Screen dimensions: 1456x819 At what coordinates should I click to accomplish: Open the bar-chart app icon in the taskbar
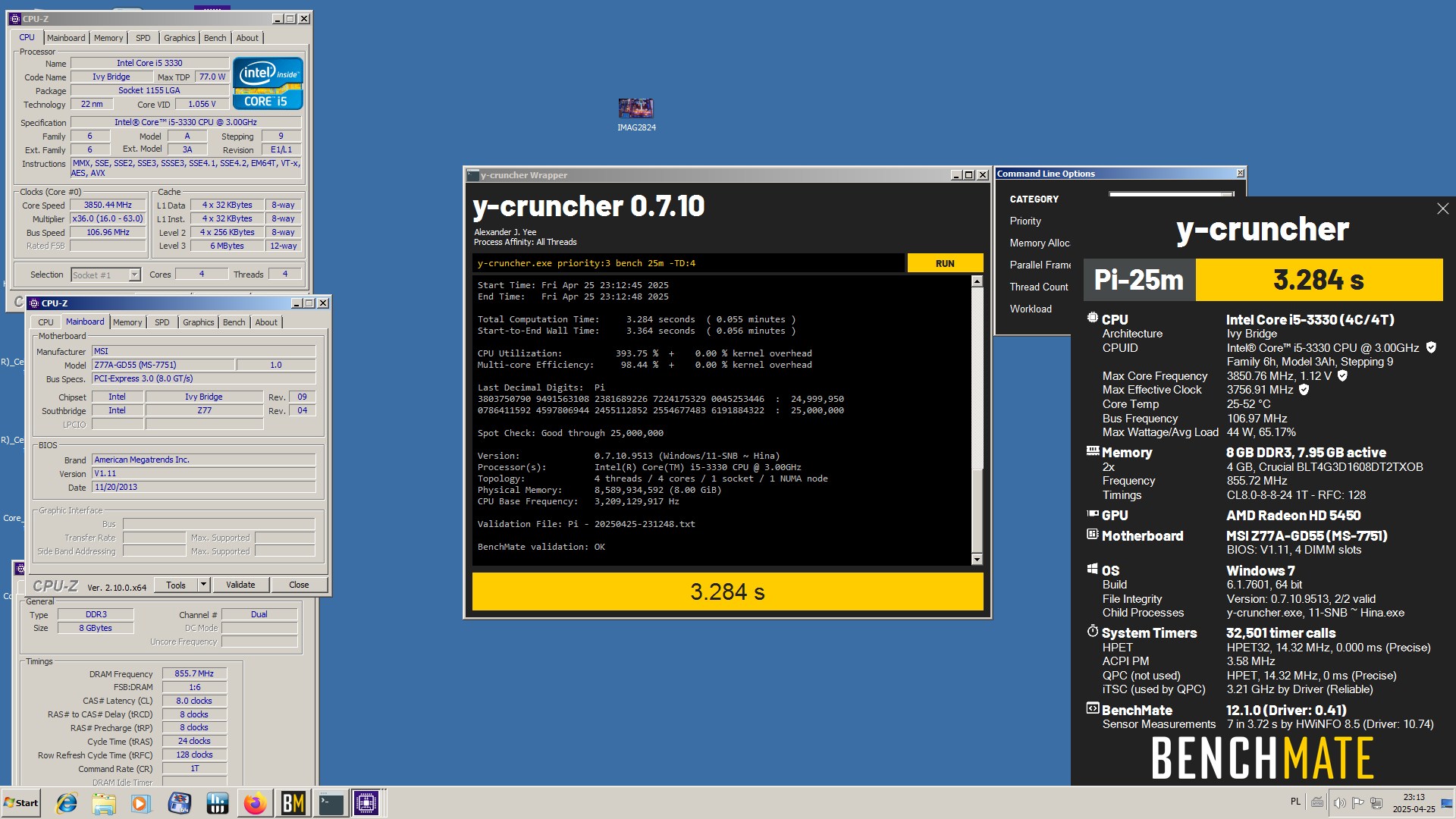(x=218, y=803)
